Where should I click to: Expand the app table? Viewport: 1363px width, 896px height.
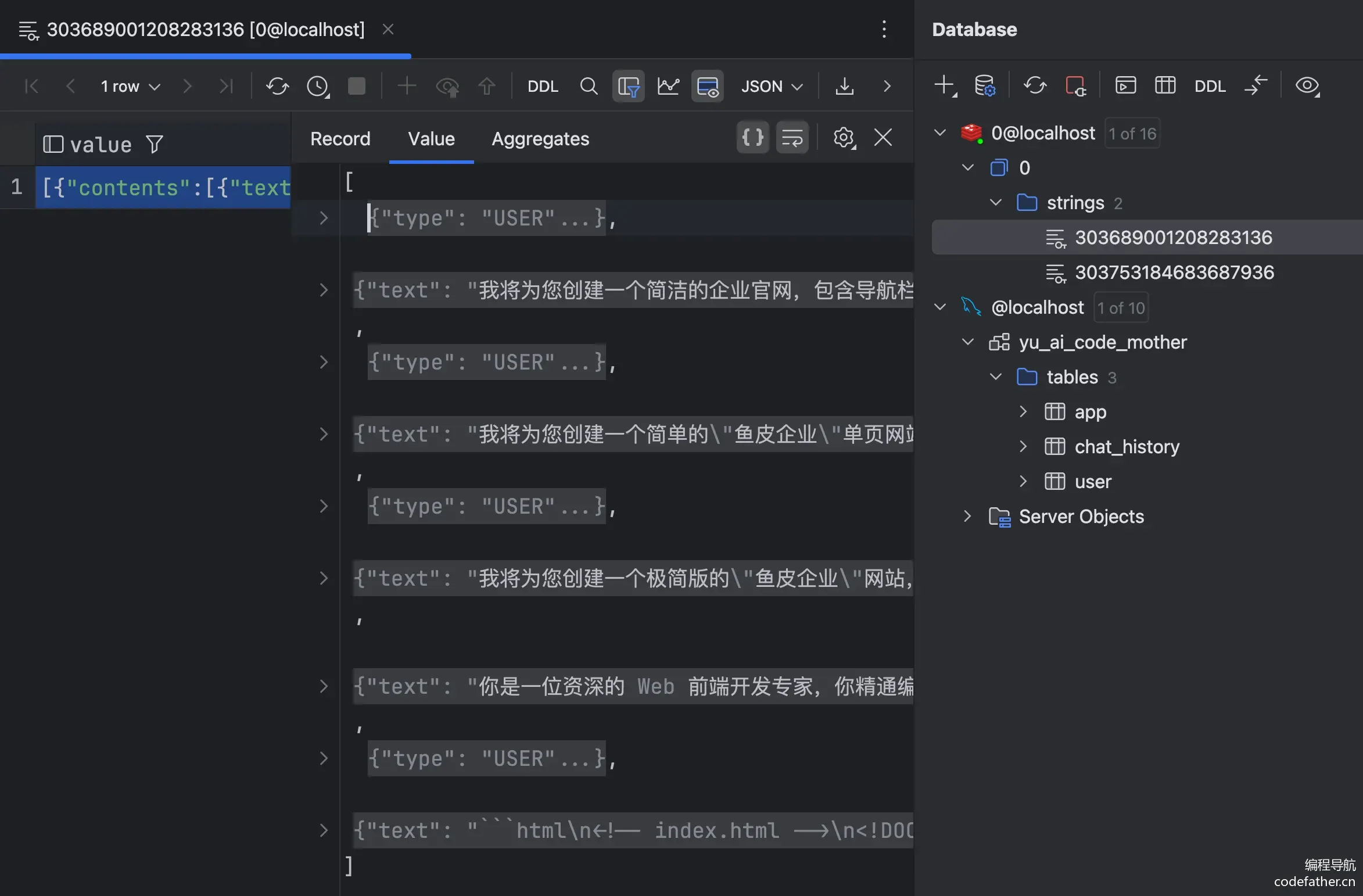coord(1023,412)
